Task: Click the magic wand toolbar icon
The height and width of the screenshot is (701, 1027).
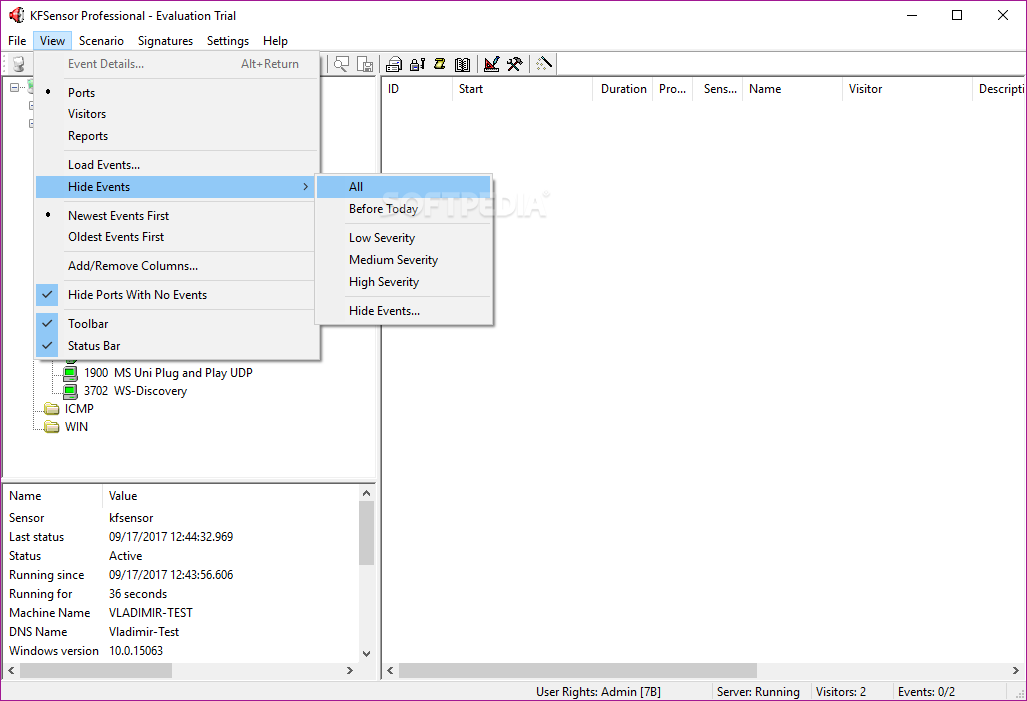Action: (544, 64)
